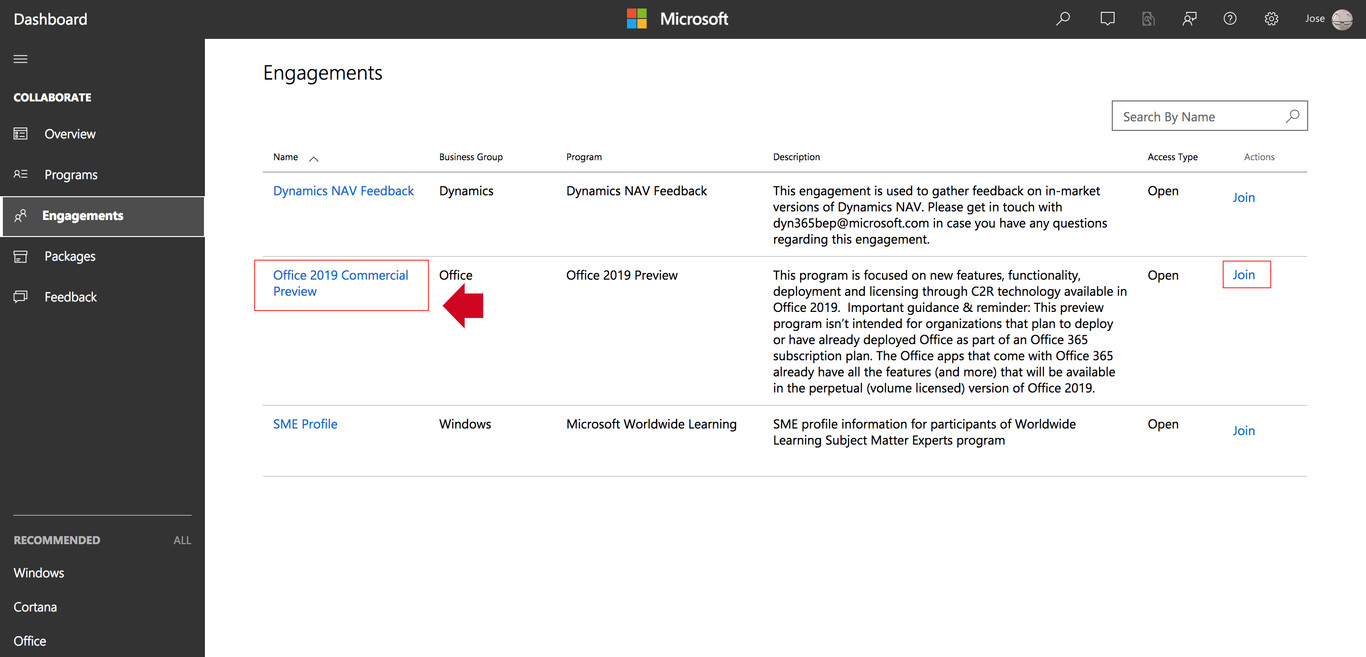Open recommended Cortana link
This screenshot has height=657, width=1366.
35,607
